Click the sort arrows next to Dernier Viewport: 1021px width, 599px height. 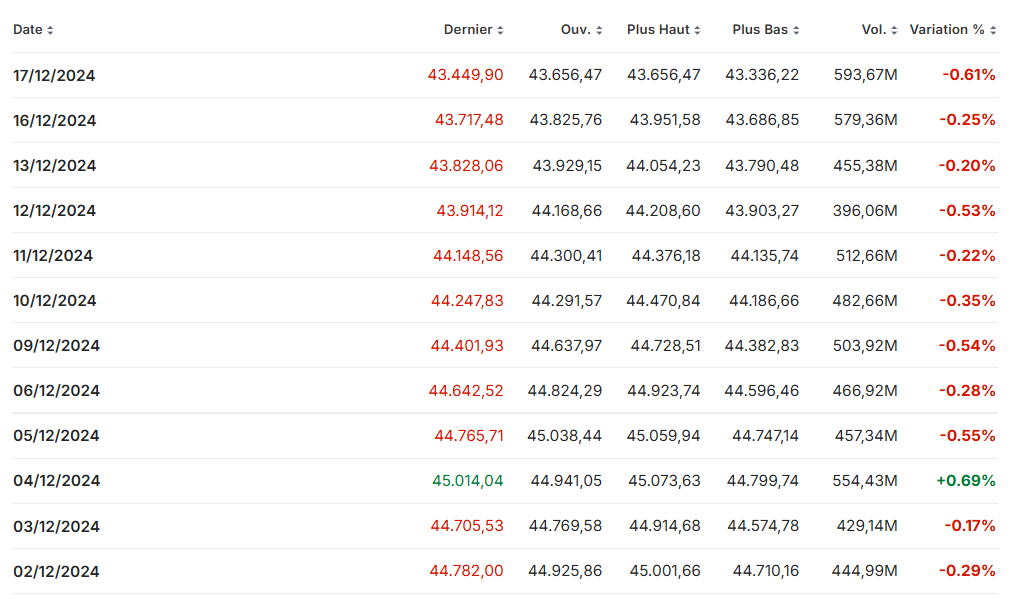coord(500,30)
